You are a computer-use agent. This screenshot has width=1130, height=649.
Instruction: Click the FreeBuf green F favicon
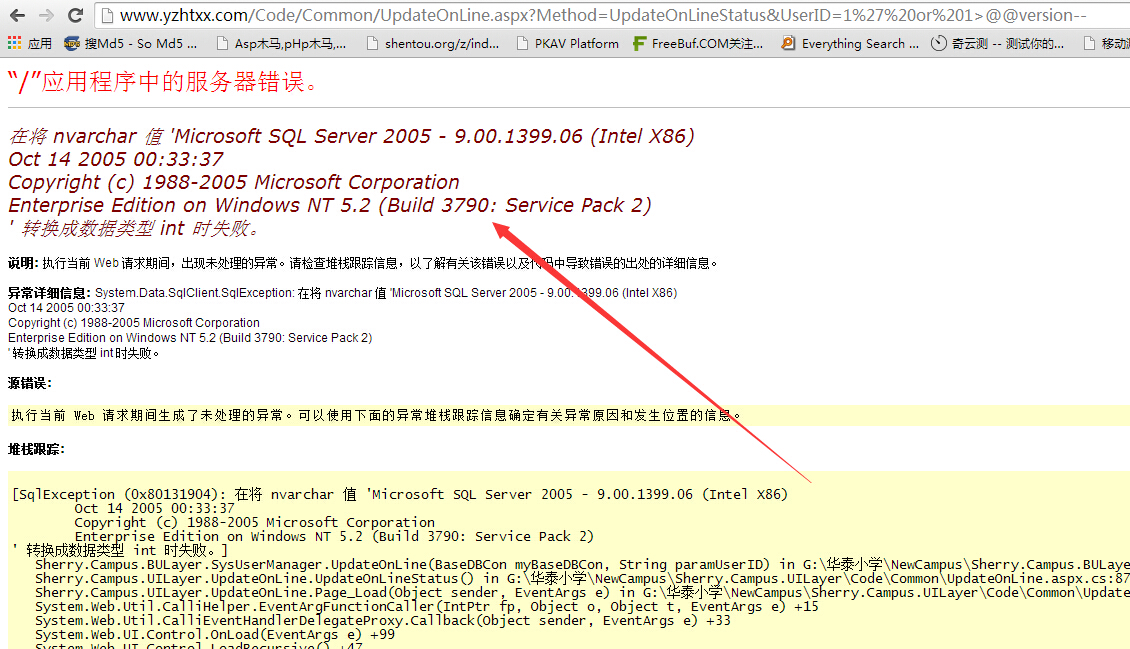point(639,44)
